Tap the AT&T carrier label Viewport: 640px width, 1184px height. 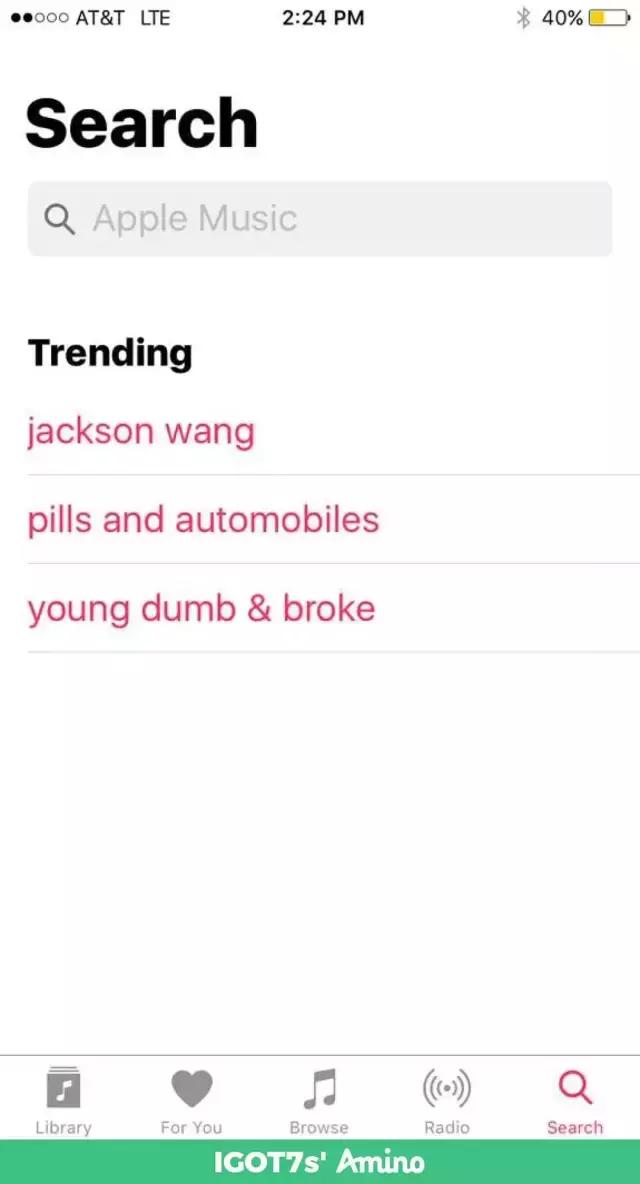pyautogui.click(x=100, y=18)
